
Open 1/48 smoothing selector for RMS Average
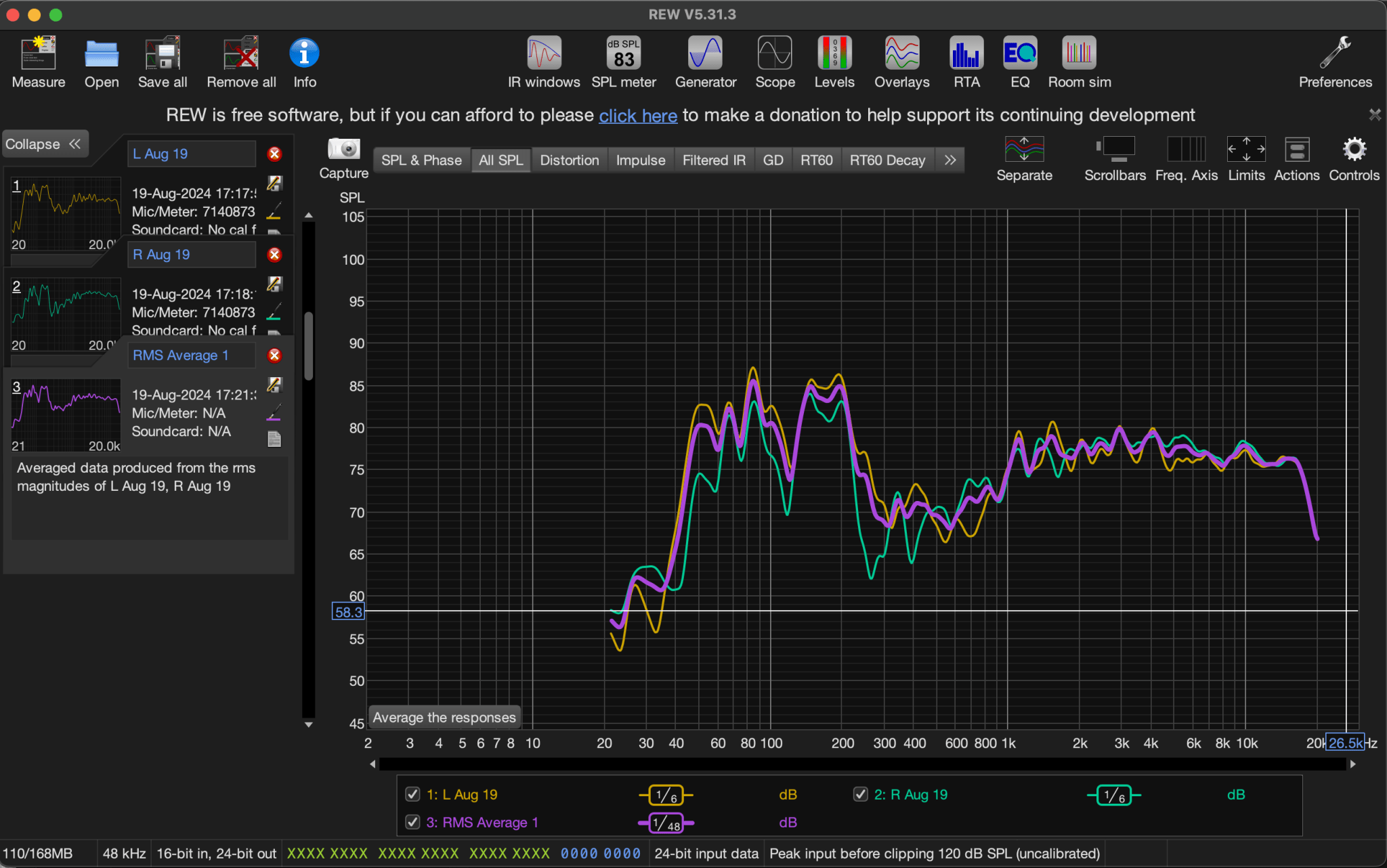click(666, 823)
